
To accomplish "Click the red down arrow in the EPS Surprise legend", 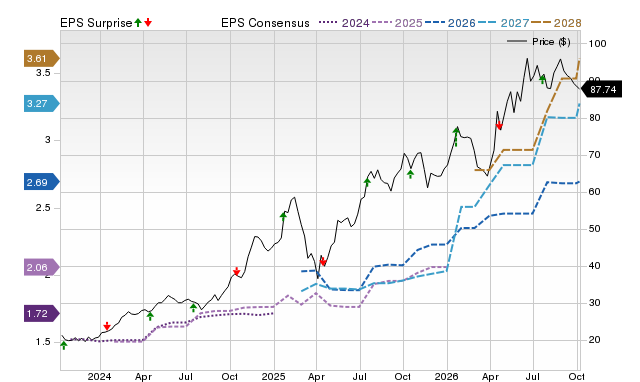I will pyautogui.click(x=148, y=22).
